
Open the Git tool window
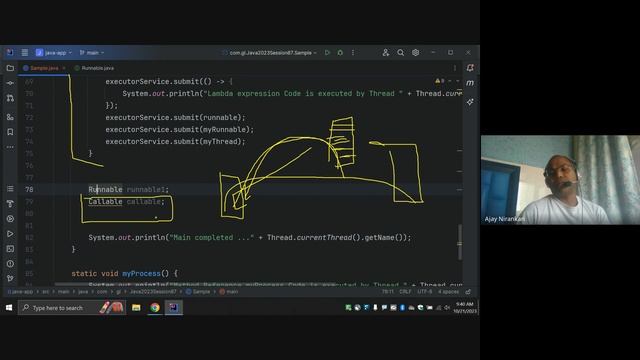[x=10, y=278]
